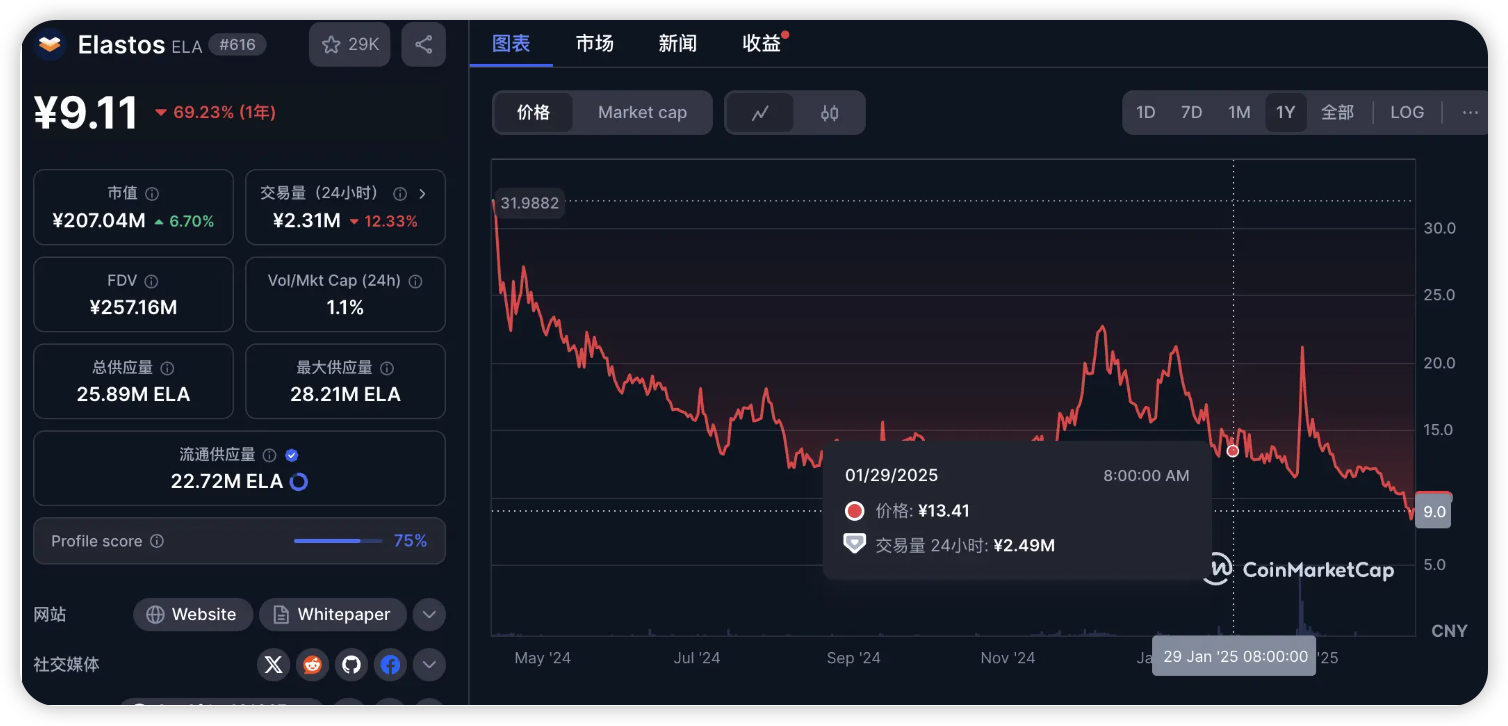Click info icon next to Vol/Mkt Cap (24h)

[x=415, y=281]
